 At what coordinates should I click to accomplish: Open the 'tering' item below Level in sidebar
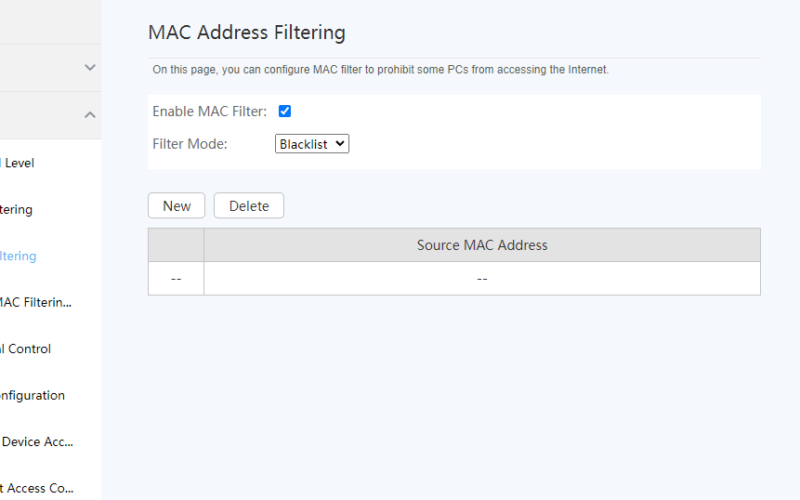pyautogui.click(x=16, y=210)
